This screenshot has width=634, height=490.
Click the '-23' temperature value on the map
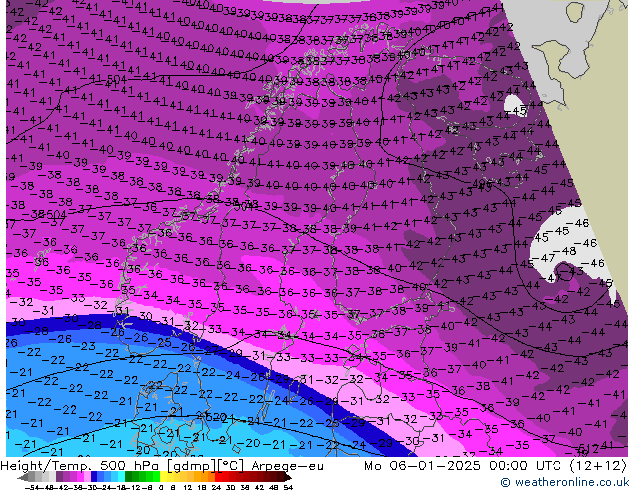pos(85,346)
